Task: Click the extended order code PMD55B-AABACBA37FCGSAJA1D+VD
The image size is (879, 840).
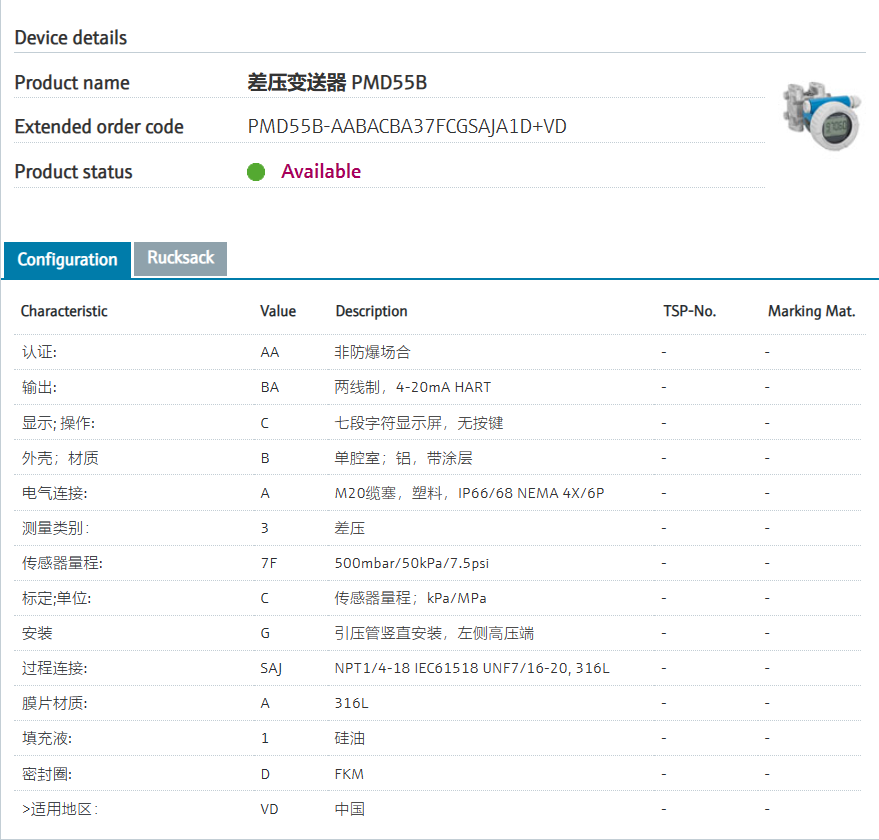Action: point(407,127)
